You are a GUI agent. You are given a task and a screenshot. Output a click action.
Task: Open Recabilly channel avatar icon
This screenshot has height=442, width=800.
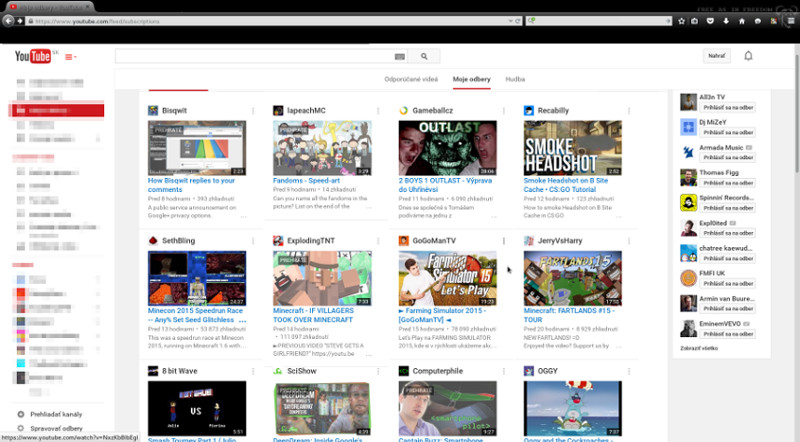(x=529, y=110)
